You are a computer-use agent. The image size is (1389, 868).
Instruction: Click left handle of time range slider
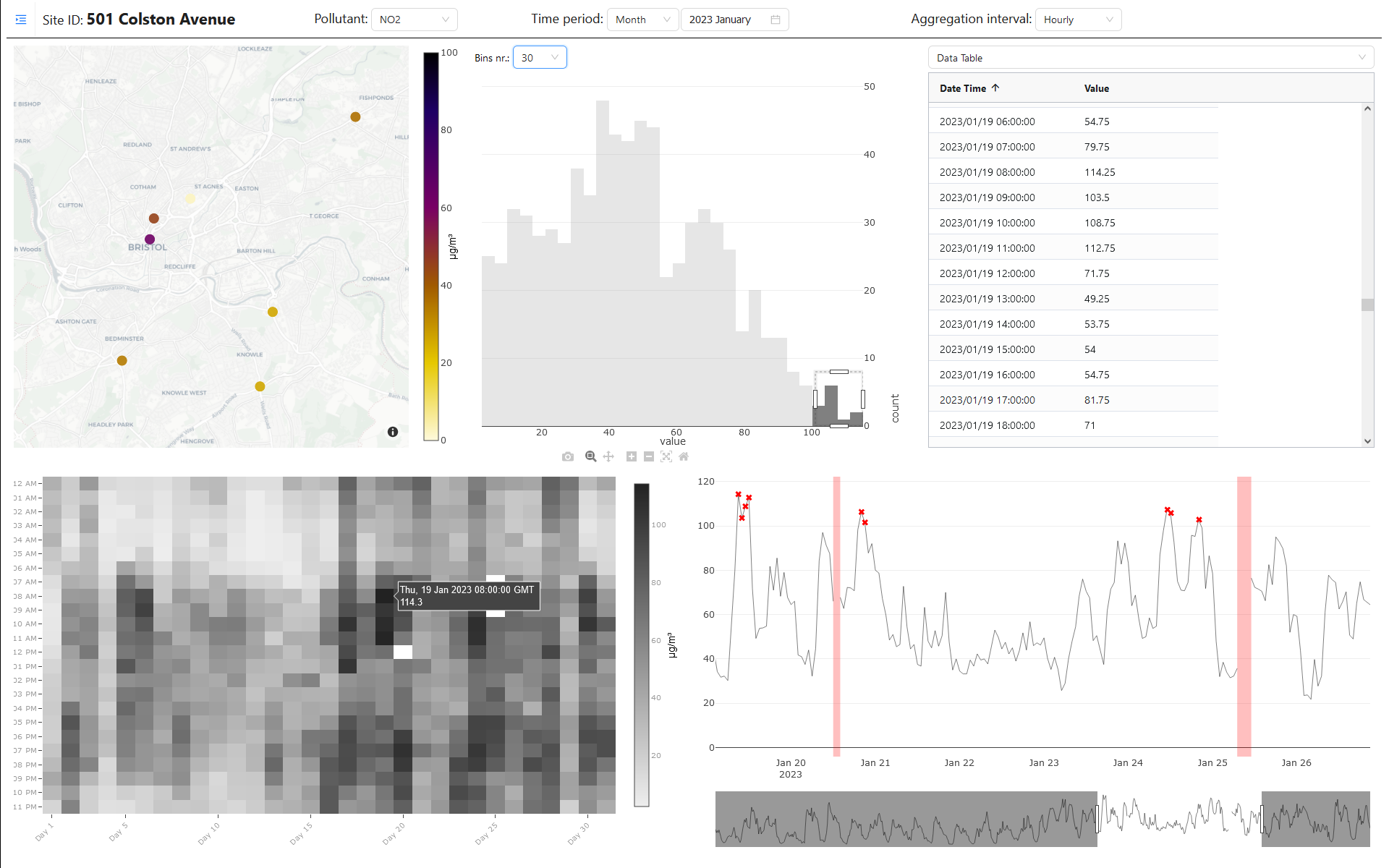pos(1097,819)
